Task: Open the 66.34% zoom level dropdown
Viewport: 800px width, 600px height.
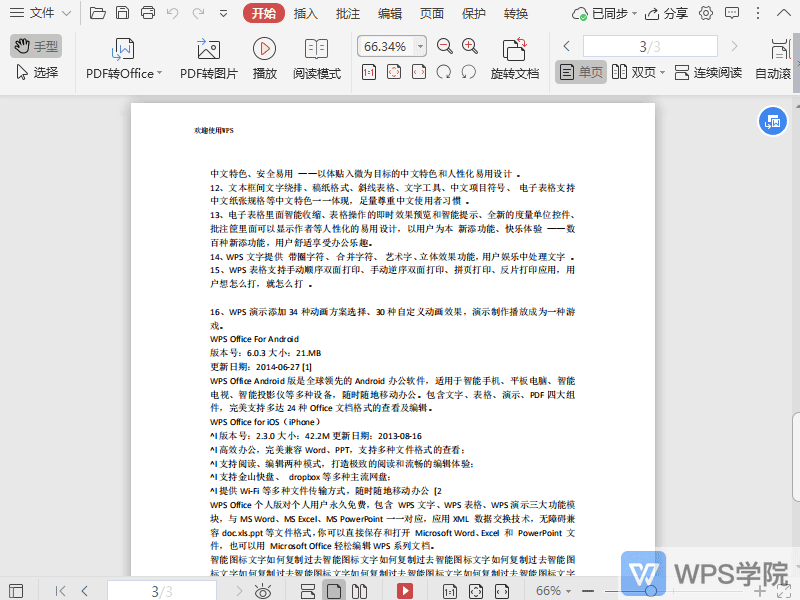Action: tap(390, 45)
